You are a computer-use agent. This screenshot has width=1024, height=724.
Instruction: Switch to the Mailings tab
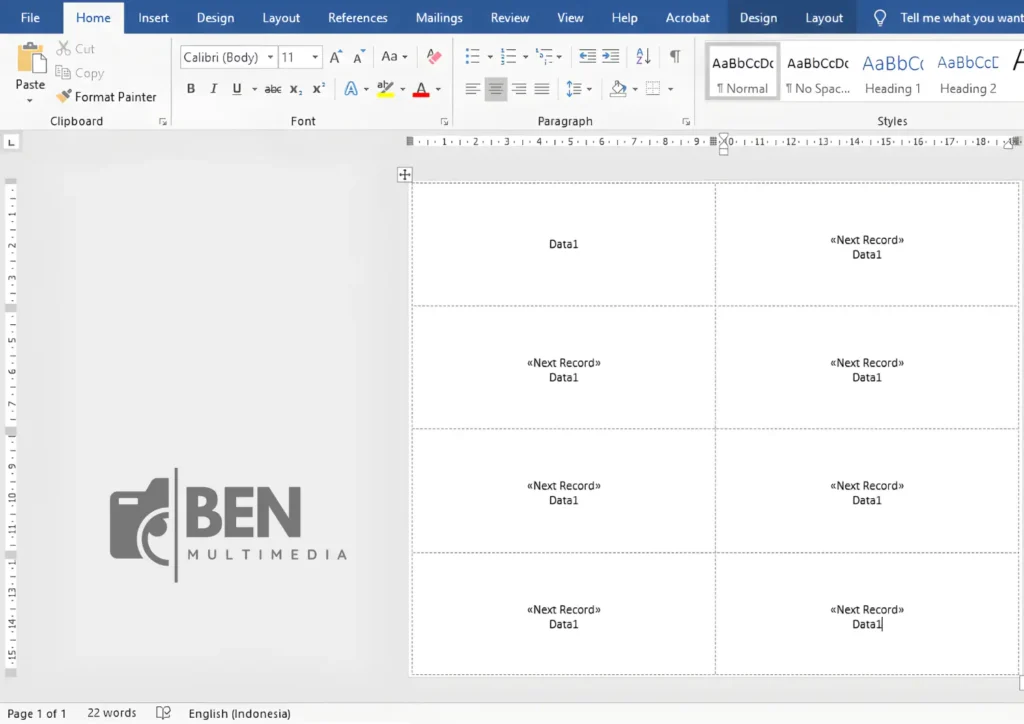pos(438,17)
